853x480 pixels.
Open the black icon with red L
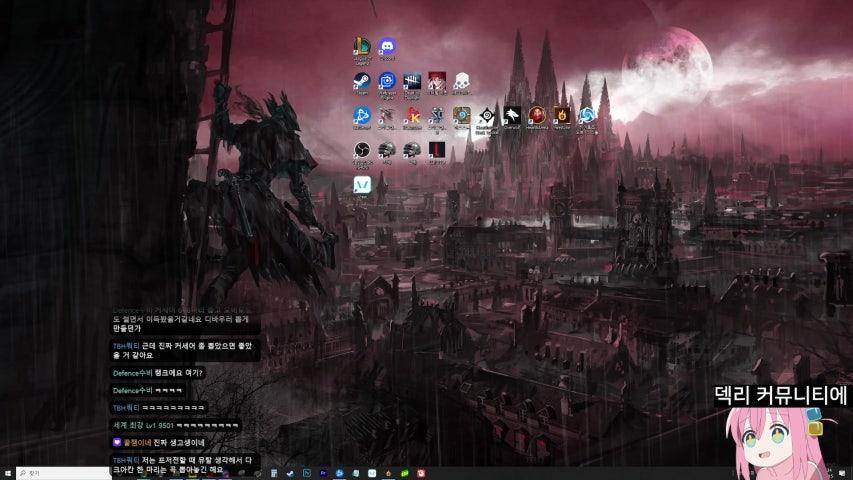437,150
